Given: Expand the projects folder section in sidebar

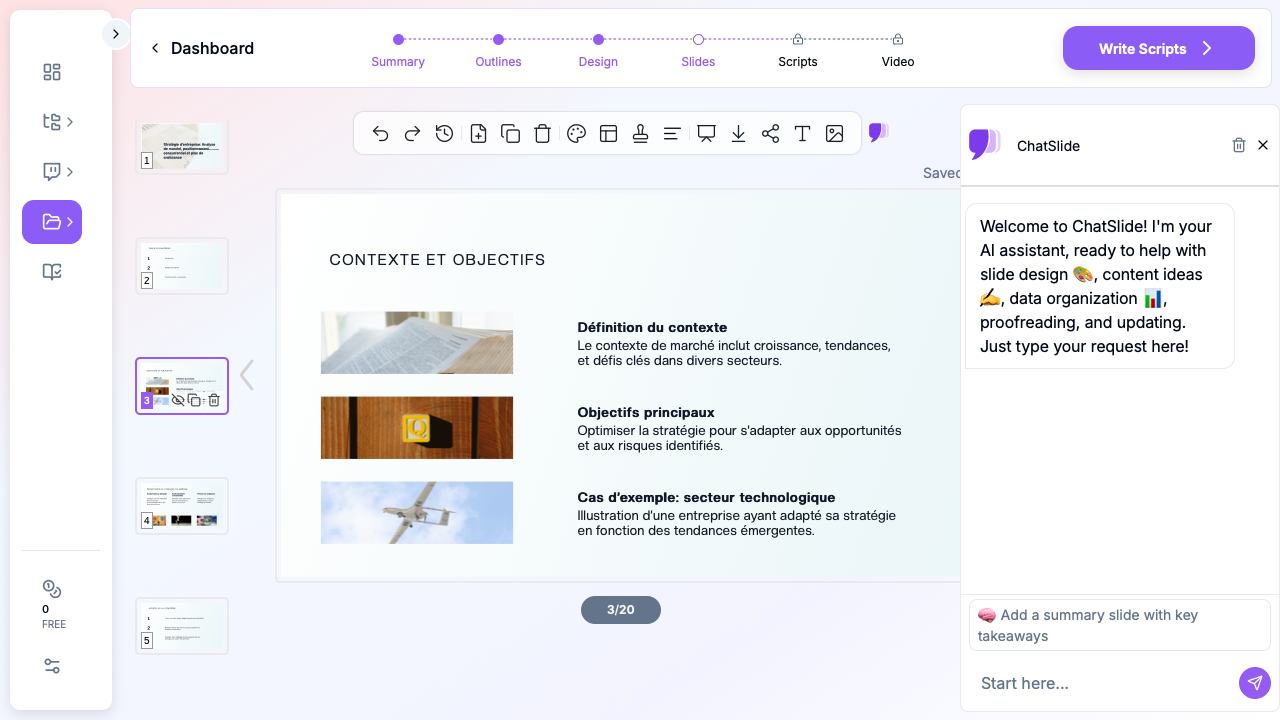Looking at the screenshot, I should click(51, 221).
